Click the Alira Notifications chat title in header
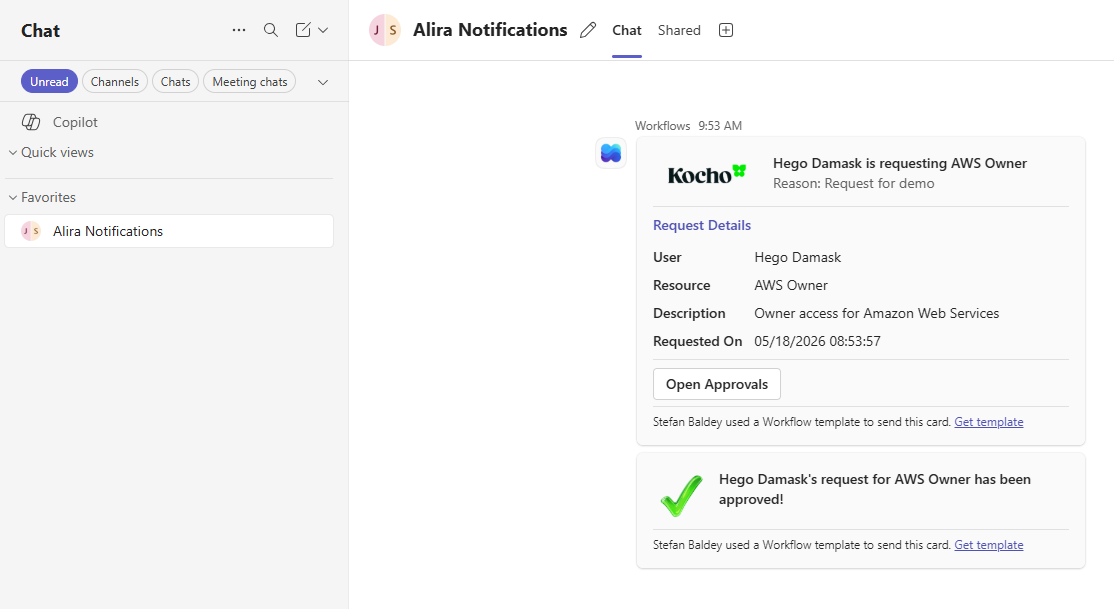 pos(490,30)
